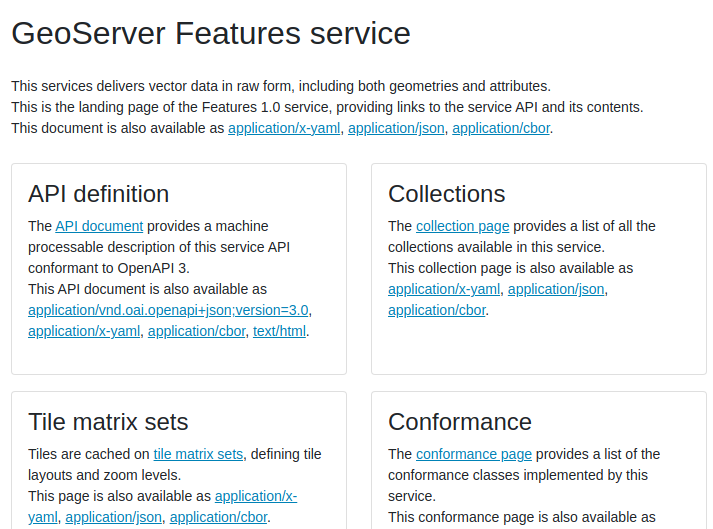The image size is (713, 529).
Task: Open API definition as application/cbor
Action: pos(196,331)
